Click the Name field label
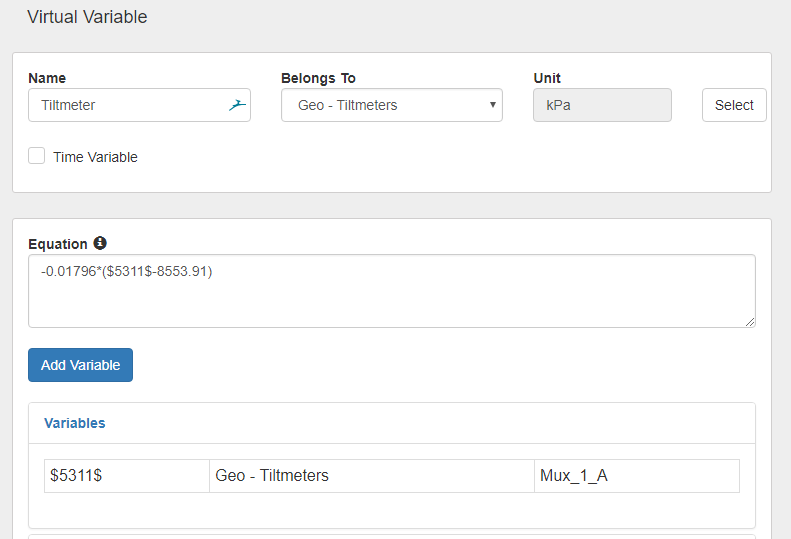This screenshot has width=791, height=539. [x=47, y=78]
